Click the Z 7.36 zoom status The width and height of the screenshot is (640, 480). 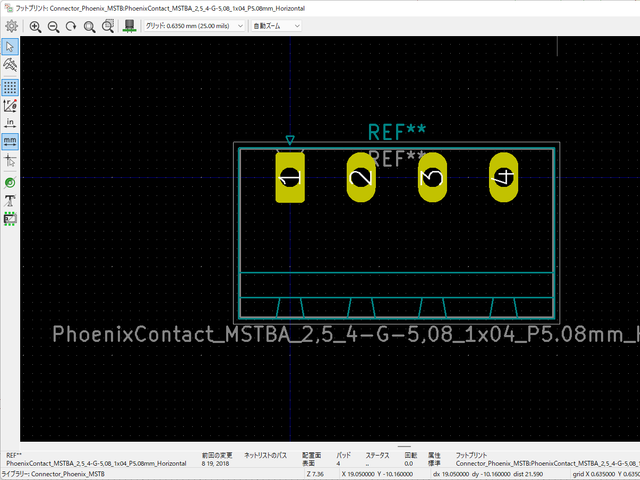coord(315,474)
